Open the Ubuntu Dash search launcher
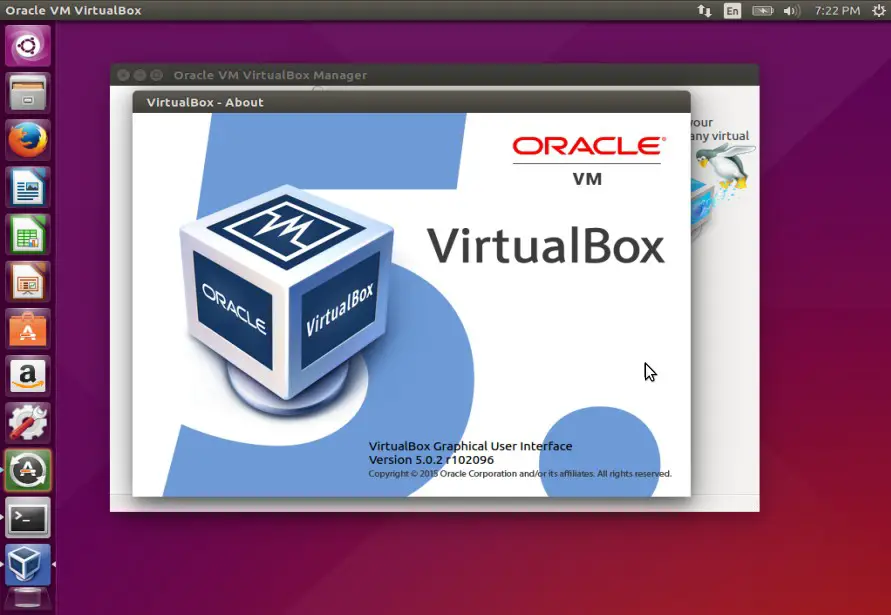Image resolution: width=891 pixels, height=615 pixels. tap(28, 45)
